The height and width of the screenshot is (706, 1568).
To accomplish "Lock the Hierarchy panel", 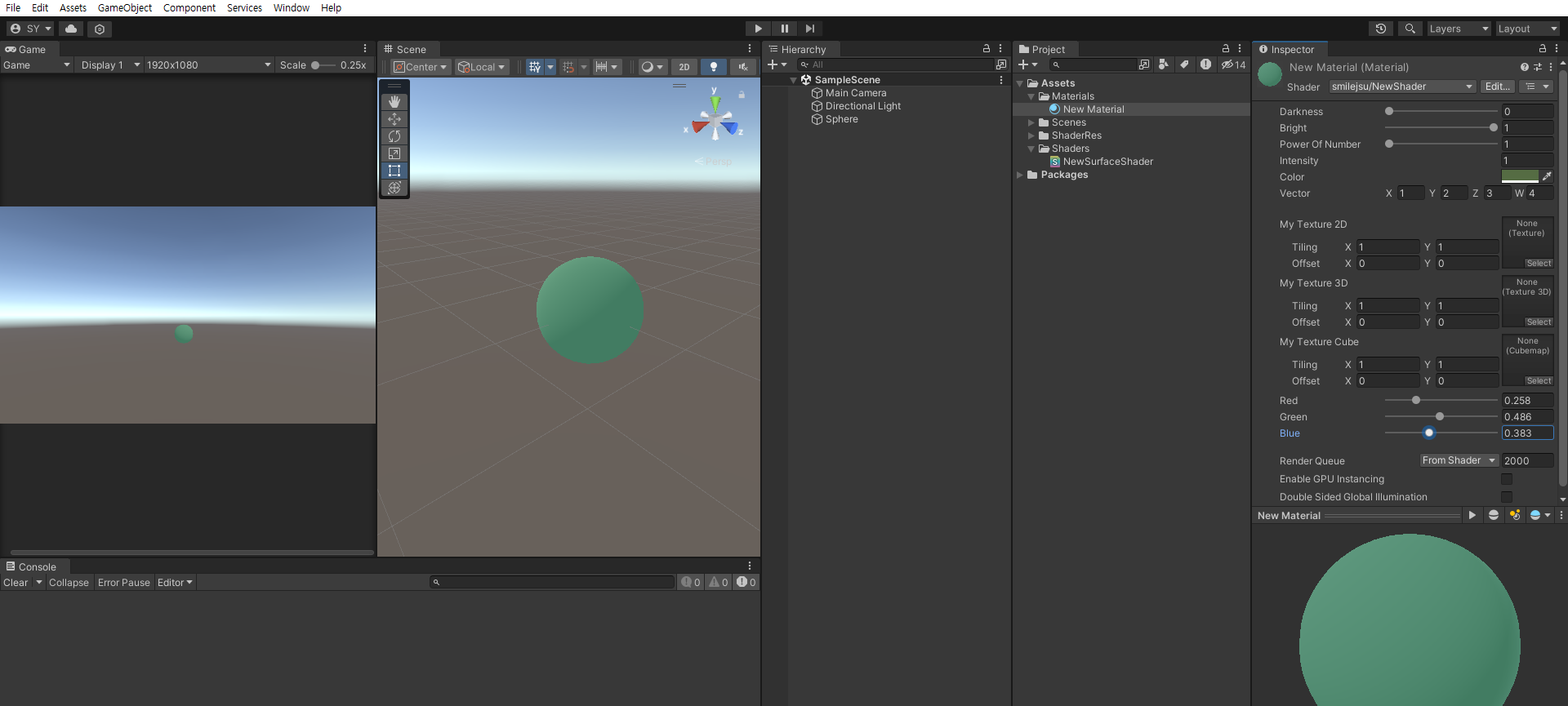I will click(986, 49).
